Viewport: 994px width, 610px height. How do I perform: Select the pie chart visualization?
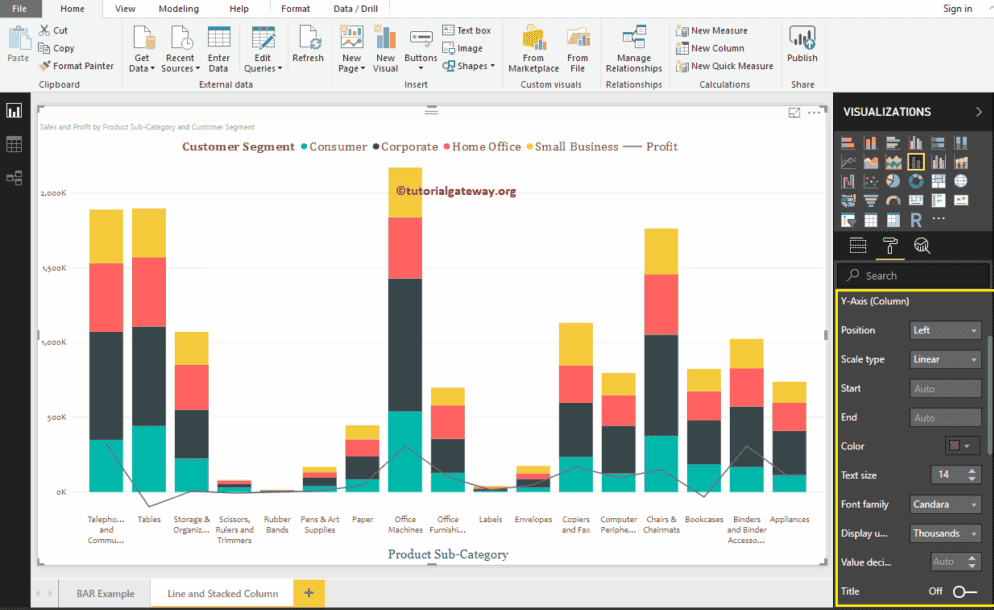tap(894, 181)
